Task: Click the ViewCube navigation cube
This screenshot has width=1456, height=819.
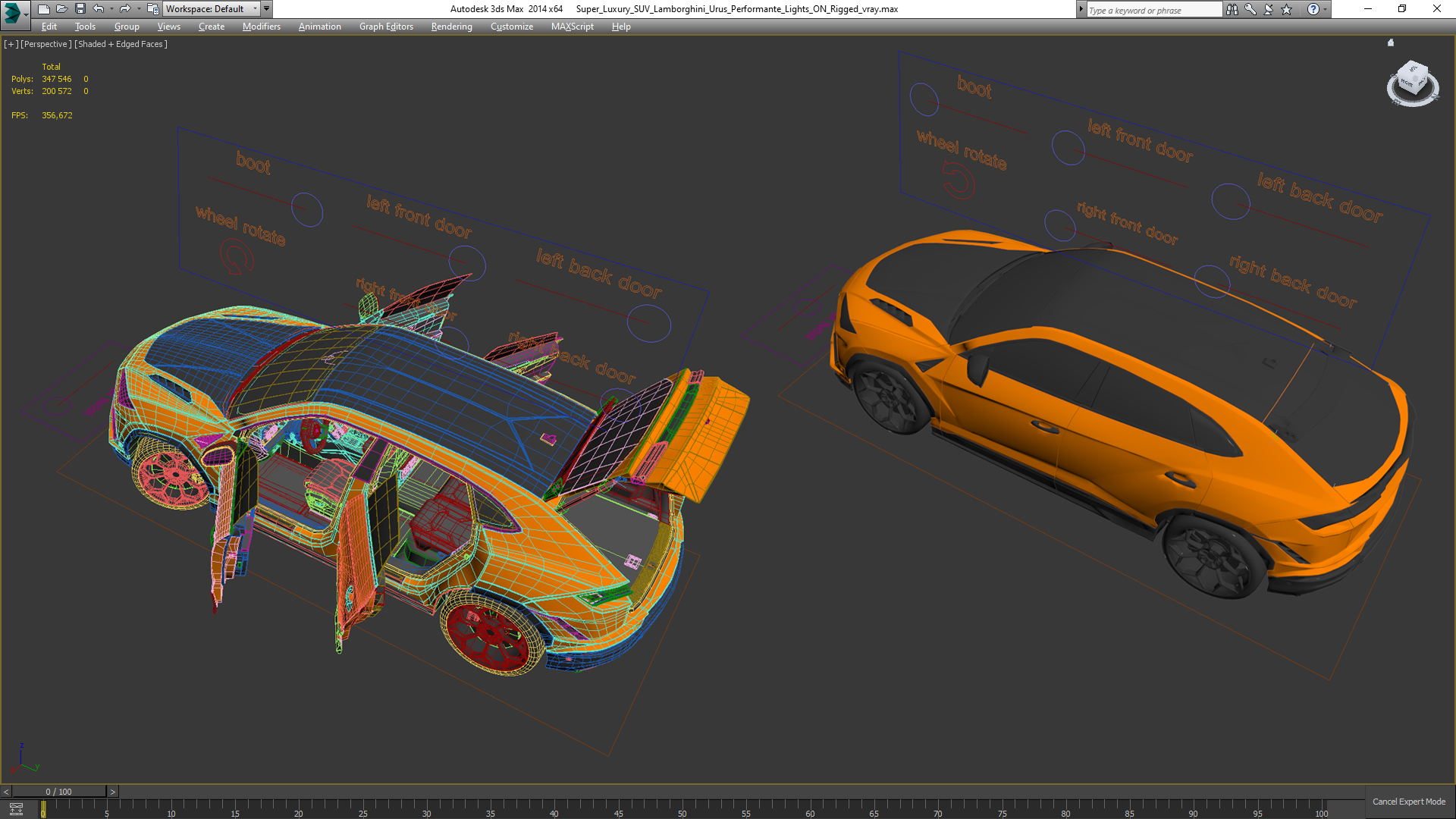Action: [x=1413, y=79]
